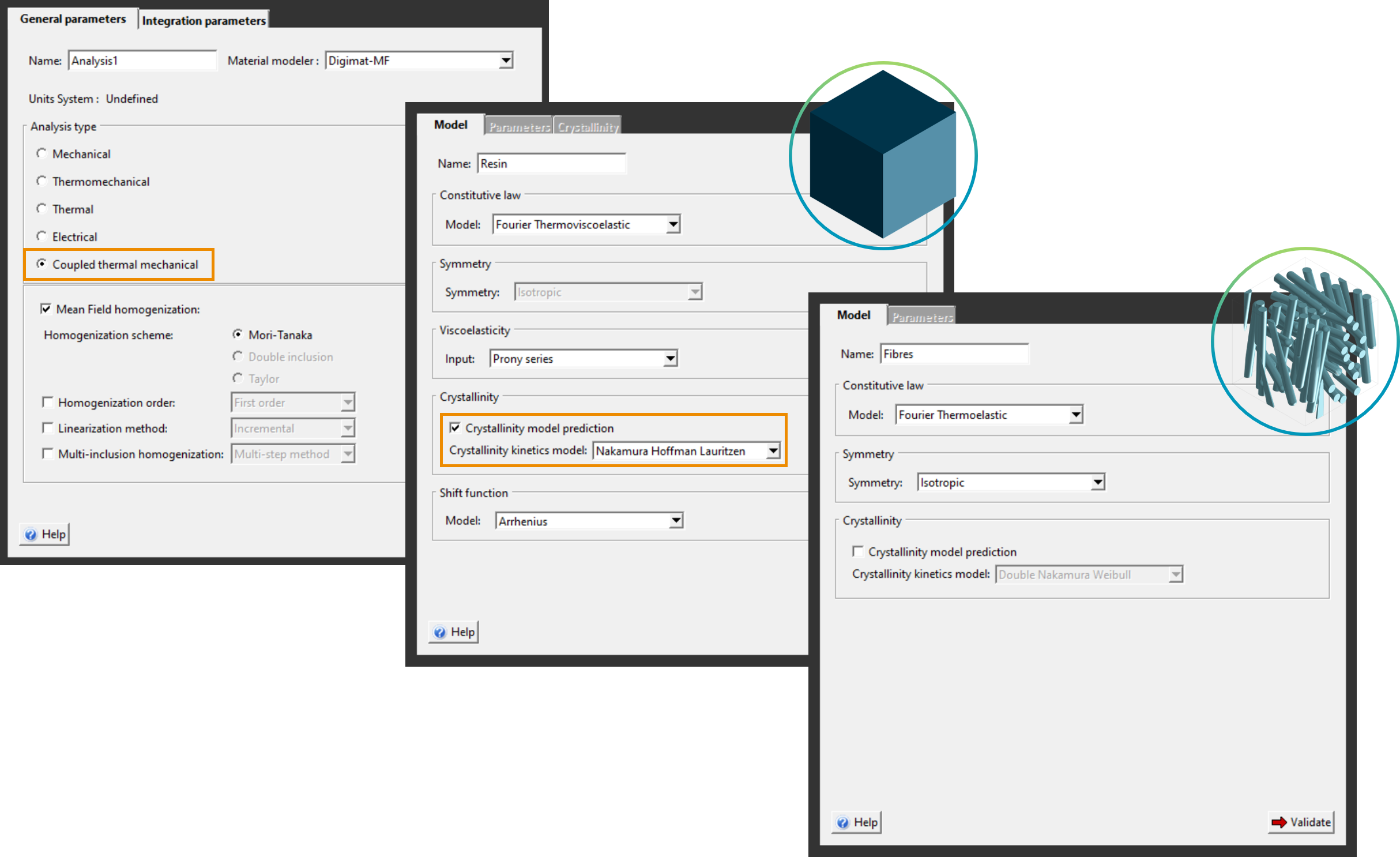Image resolution: width=1400 pixels, height=857 pixels.
Task: Uncheck Crystallinity model prediction in Resin window
Action: pos(455,428)
